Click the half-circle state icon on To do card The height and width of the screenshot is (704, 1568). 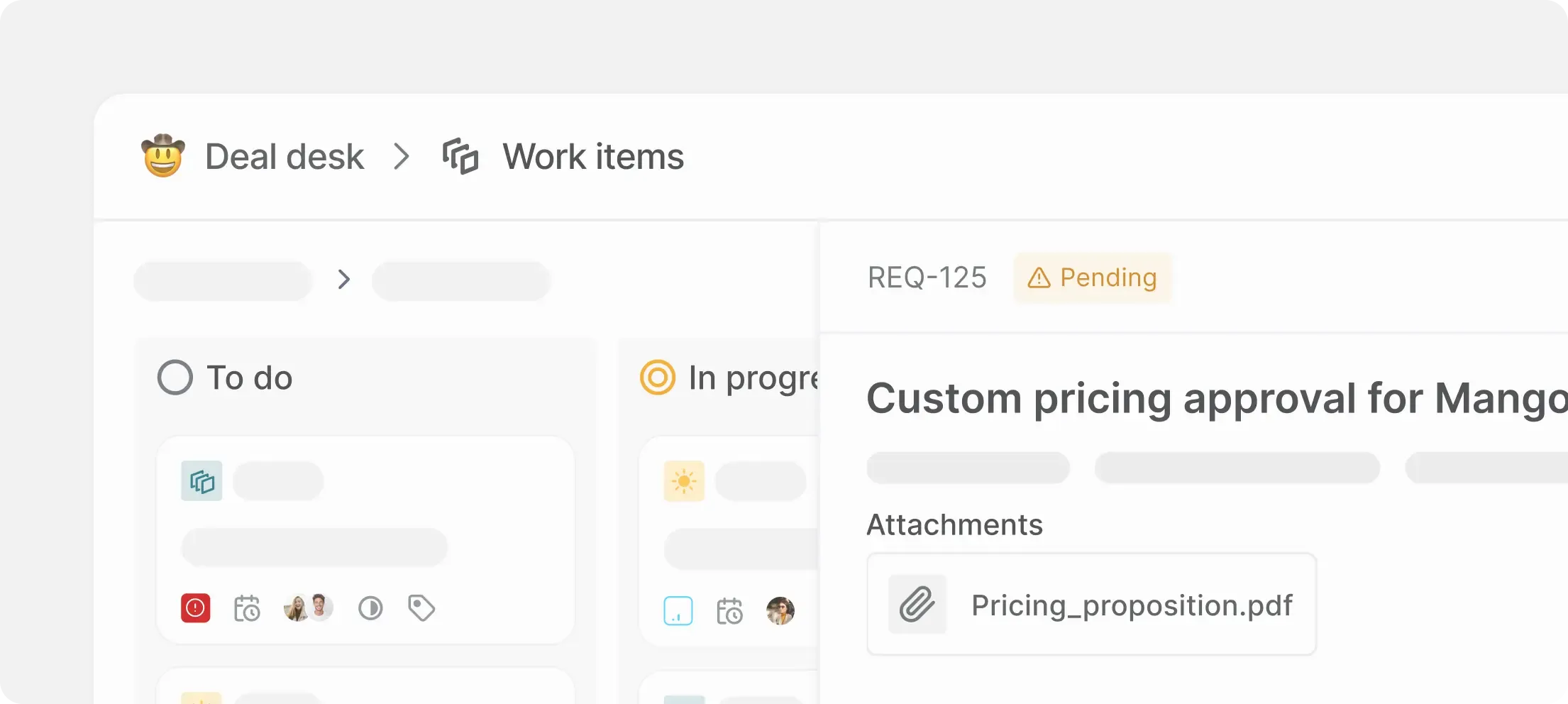[370, 608]
